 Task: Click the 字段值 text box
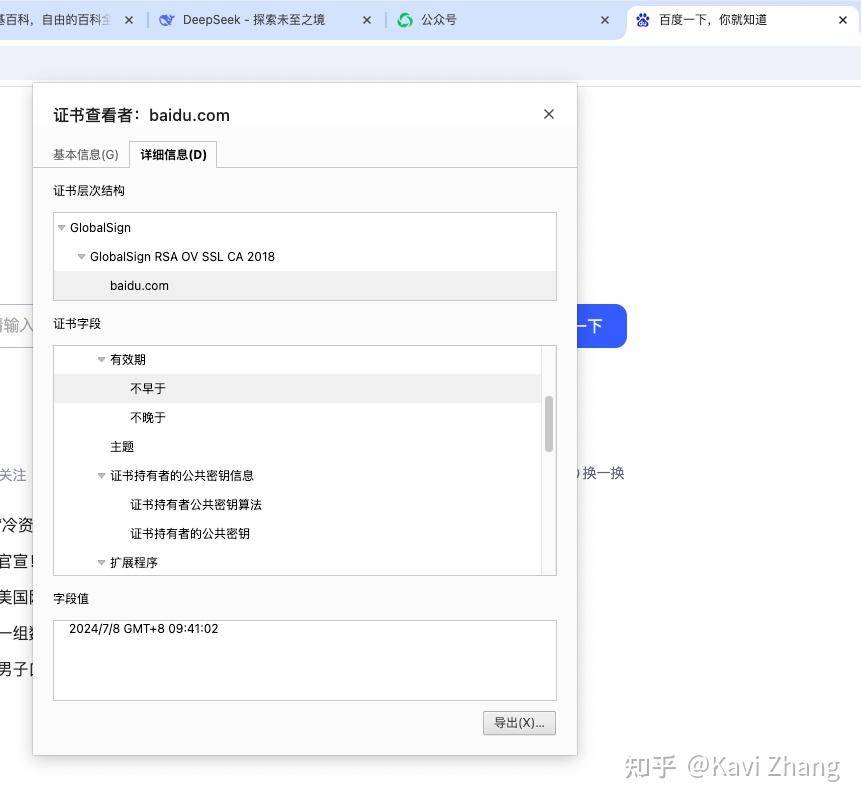point(305,661)
